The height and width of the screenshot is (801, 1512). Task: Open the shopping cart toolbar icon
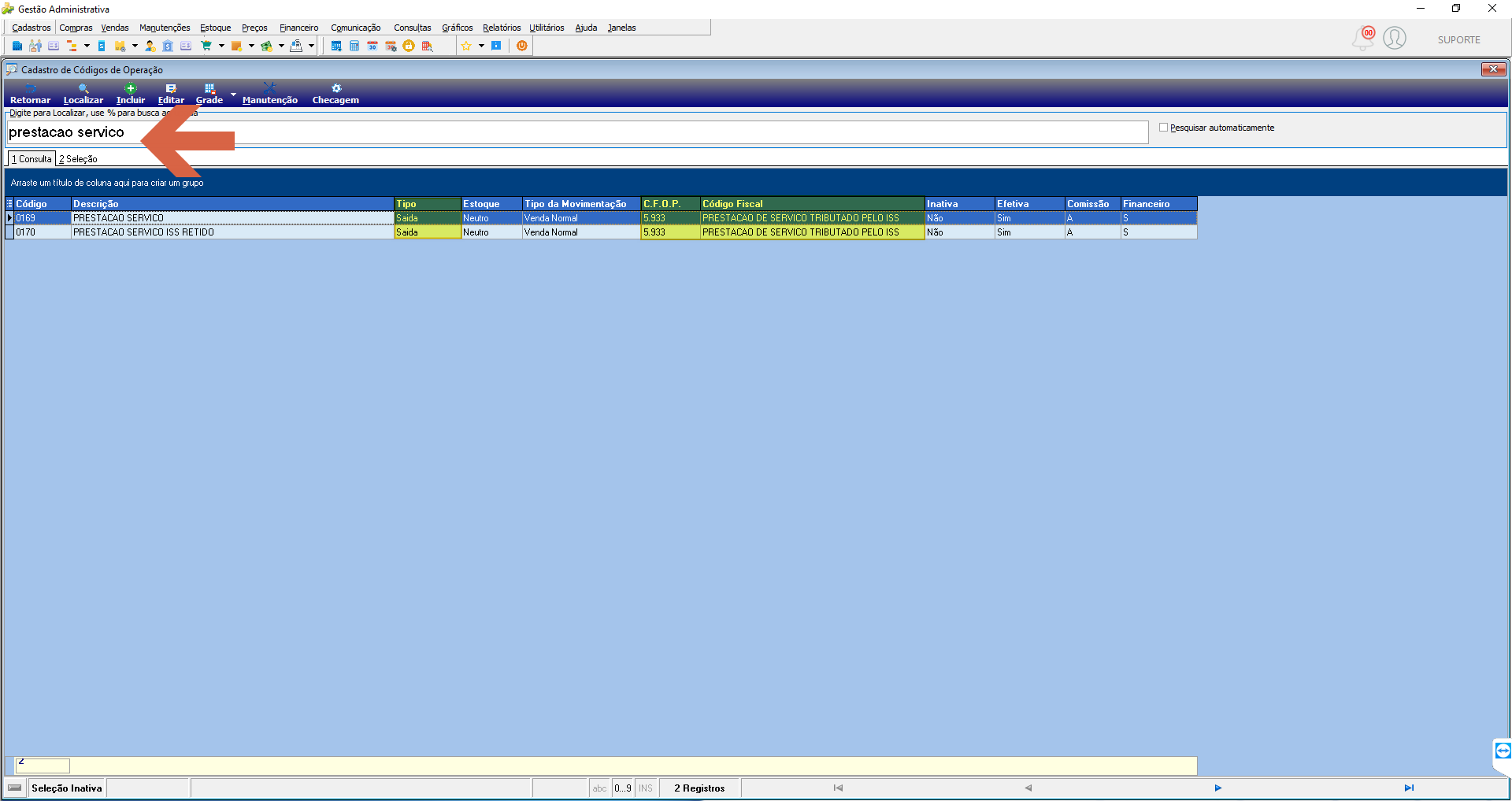click(206, 46)
